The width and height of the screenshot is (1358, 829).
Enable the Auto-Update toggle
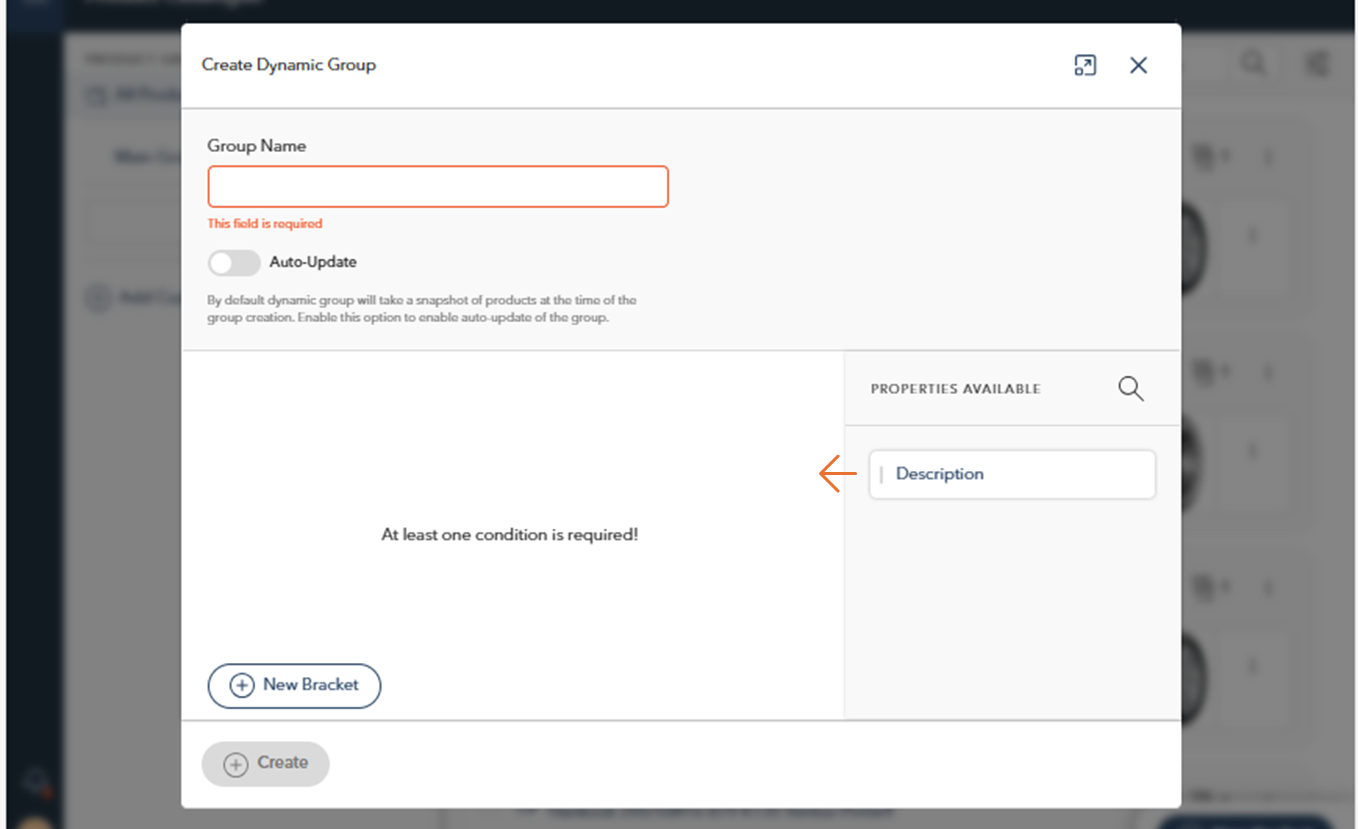tap(234, 262)
